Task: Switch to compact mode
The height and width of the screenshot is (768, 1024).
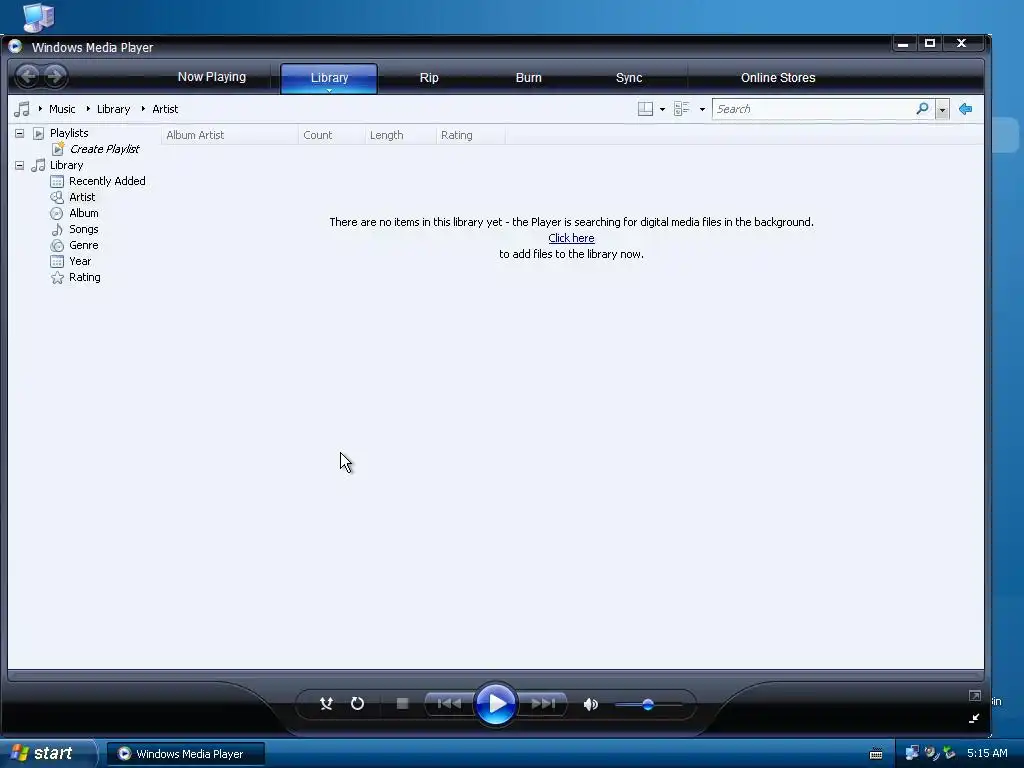Action: click(974, 718)
